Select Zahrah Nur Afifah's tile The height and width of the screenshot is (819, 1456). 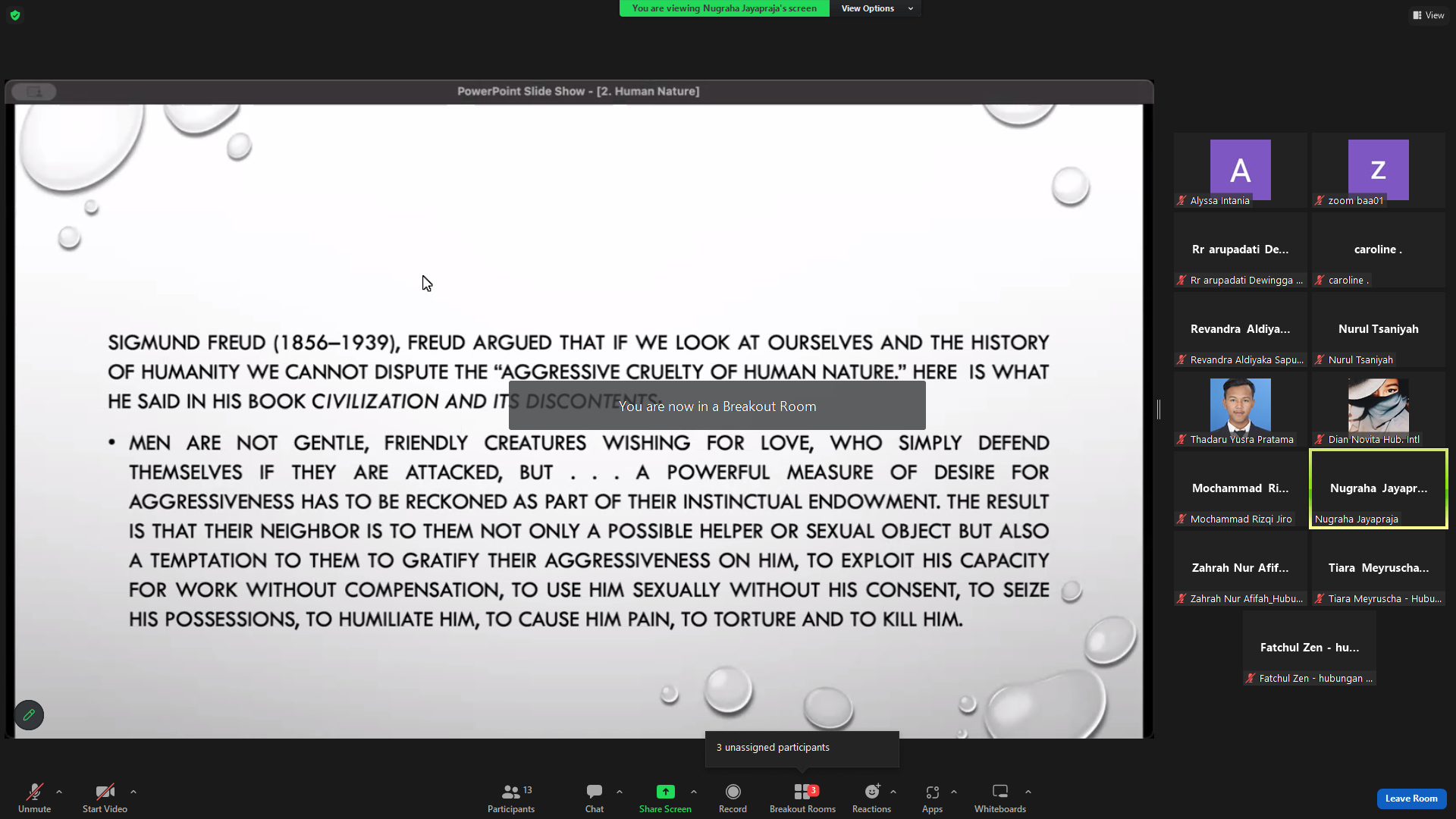tap(1241, 568)
